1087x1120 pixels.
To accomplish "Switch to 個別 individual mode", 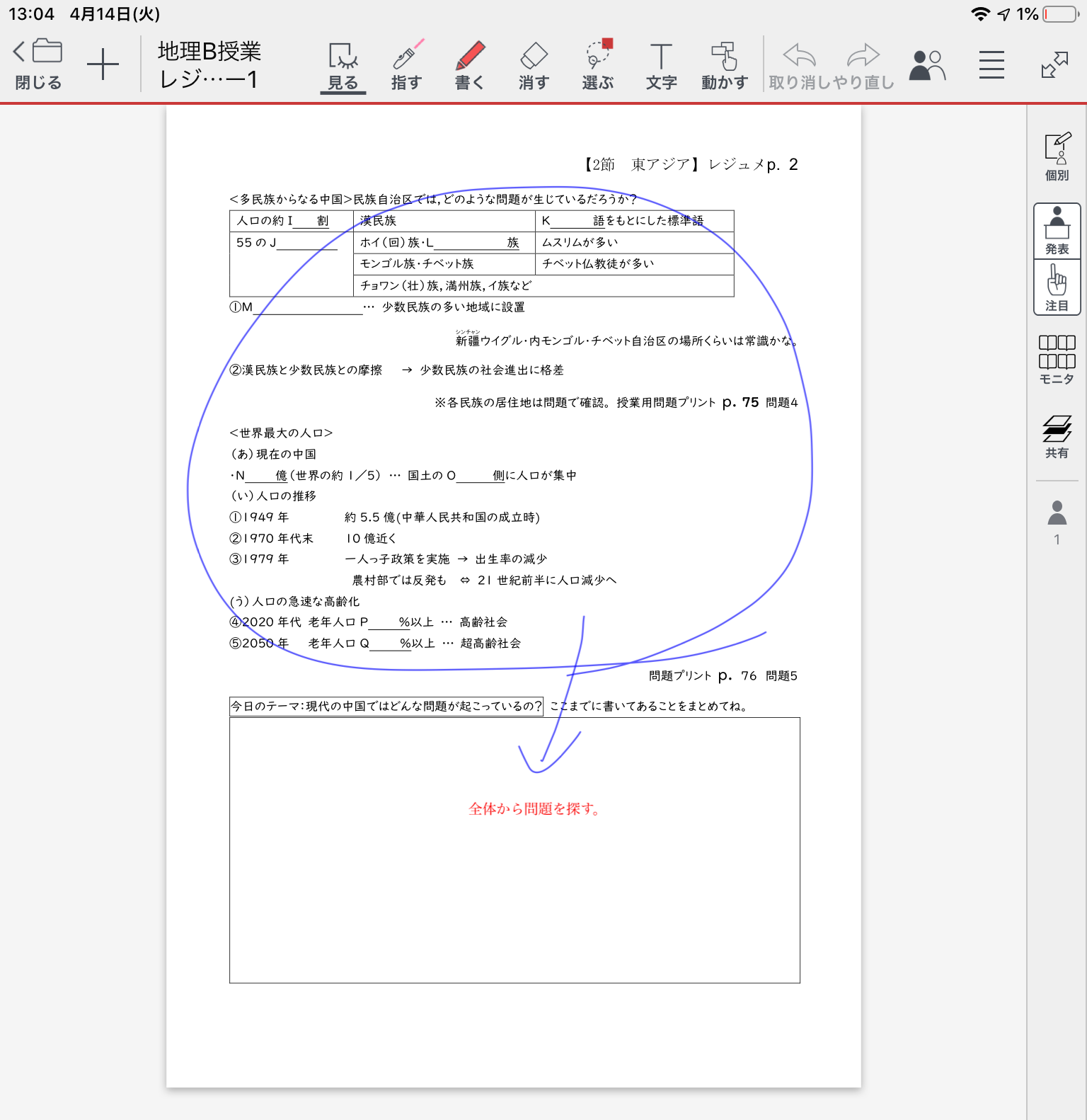I will (1057, 156).
